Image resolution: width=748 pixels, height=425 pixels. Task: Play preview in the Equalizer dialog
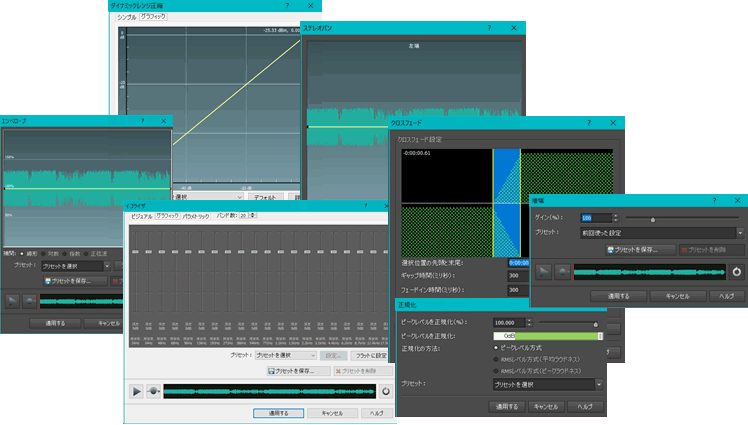tap(136, 392)
